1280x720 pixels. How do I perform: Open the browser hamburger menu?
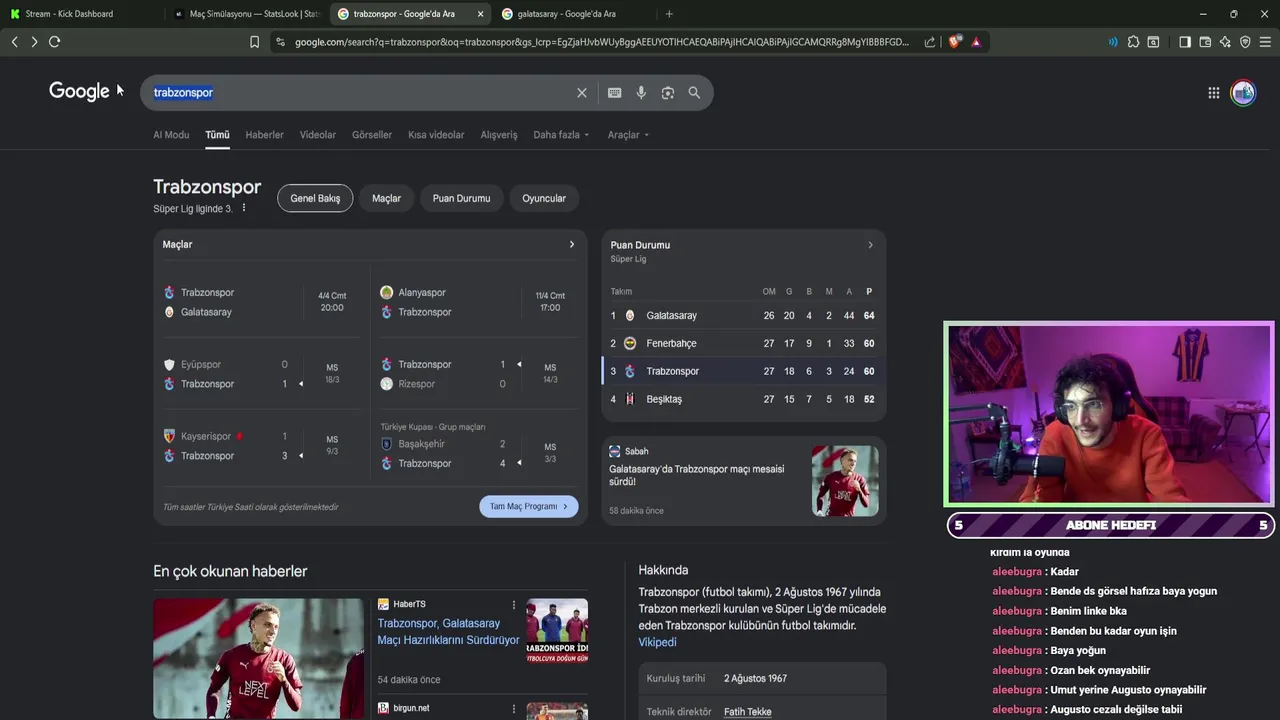pyautogui.click(x=1265, y=42)
